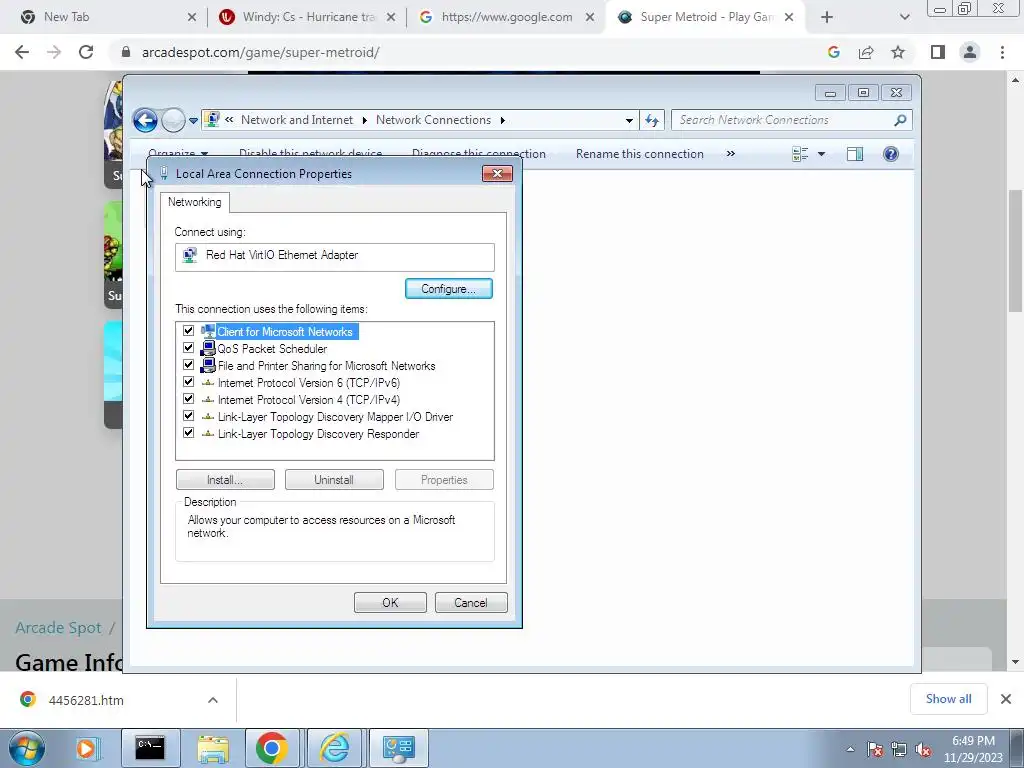This screenshot has width=1024, height=768.
Task: Open a new Chrome tab with plus
Action: click(x=827, y=17)
